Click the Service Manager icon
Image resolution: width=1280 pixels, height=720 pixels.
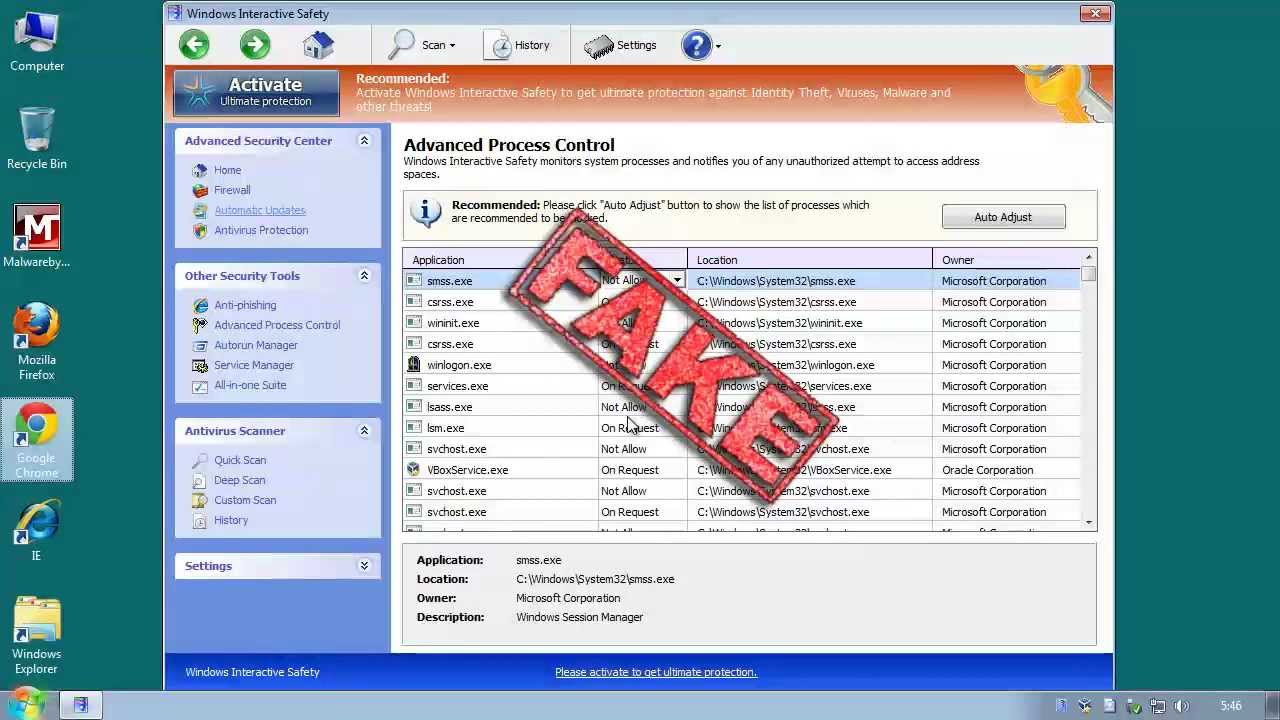200,365
